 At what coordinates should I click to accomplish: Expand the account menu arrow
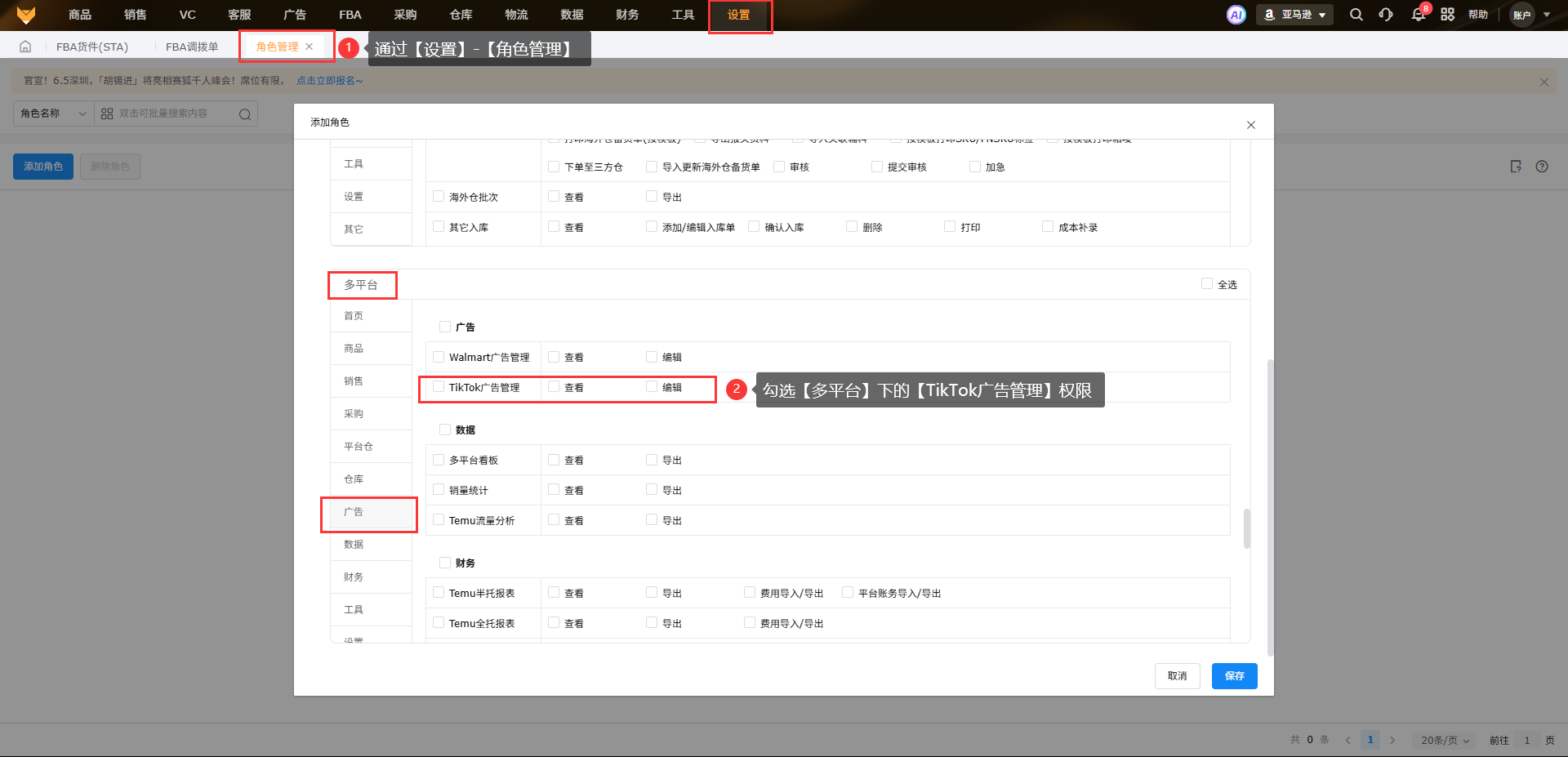[1547, 15]
